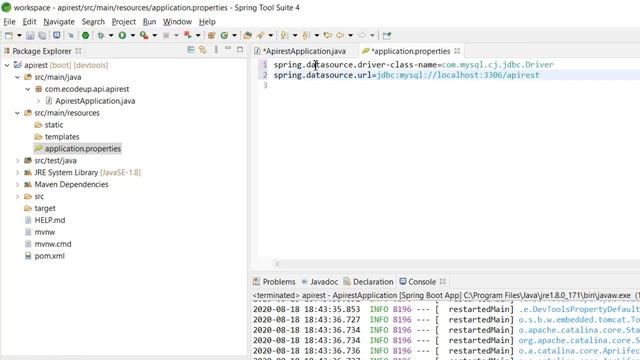Click the Run External Tools icon

coord(144,36)
